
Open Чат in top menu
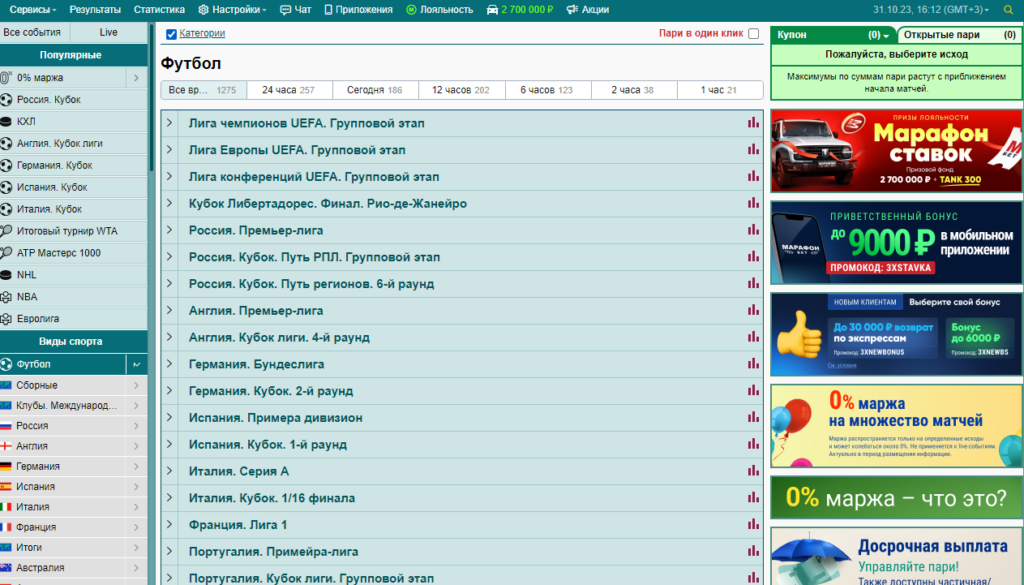click(x=295, y=10)
